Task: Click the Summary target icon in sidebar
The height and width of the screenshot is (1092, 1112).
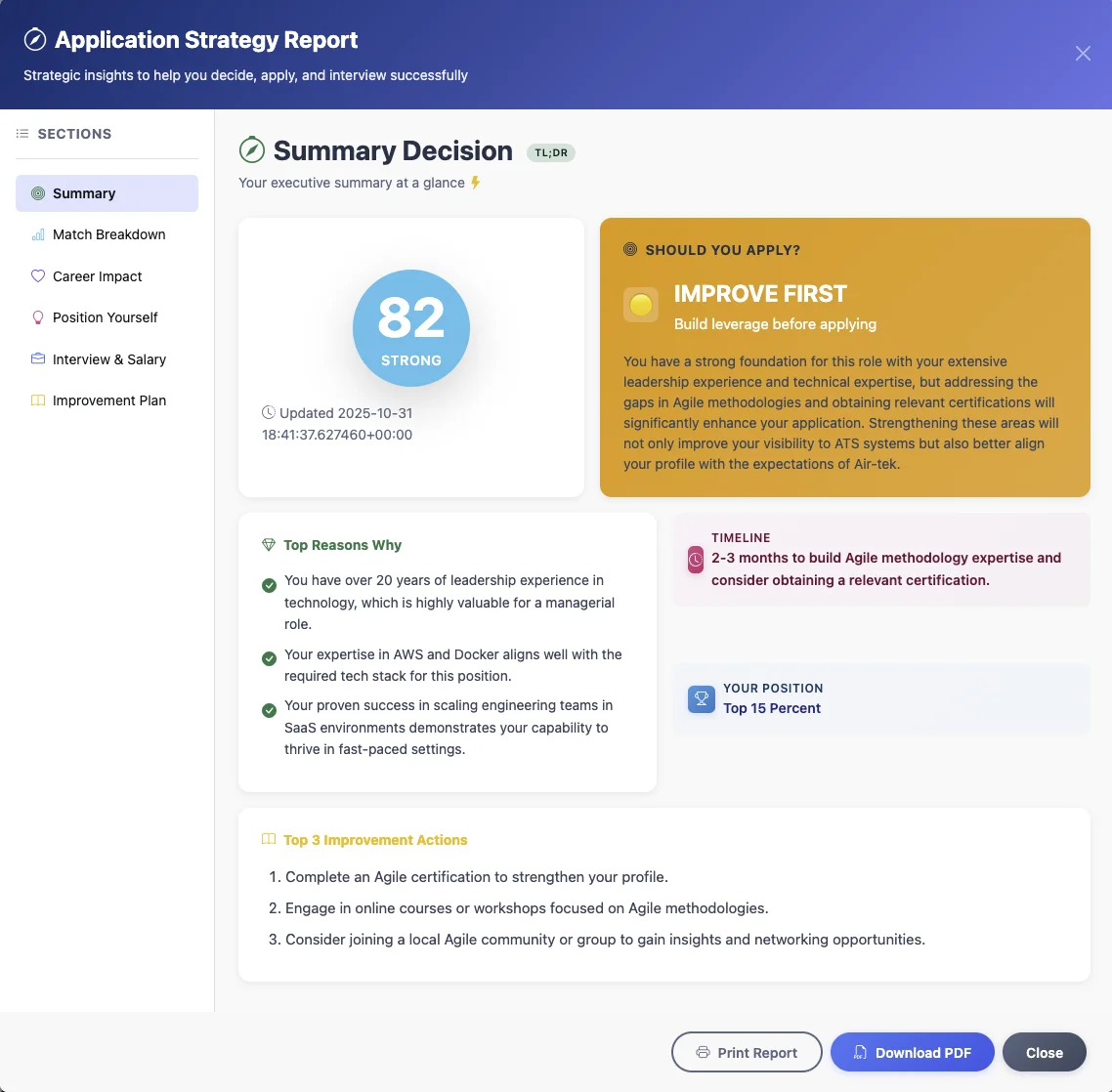Action: pyautogui.click(x=39, y=193)
